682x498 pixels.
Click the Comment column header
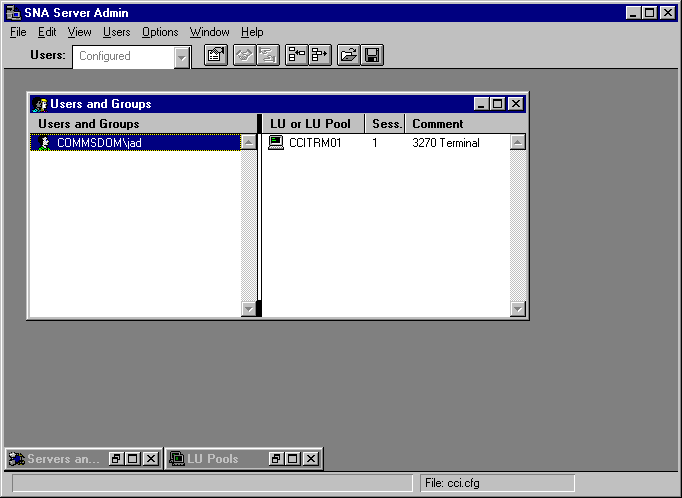click(x=438, y=124)
